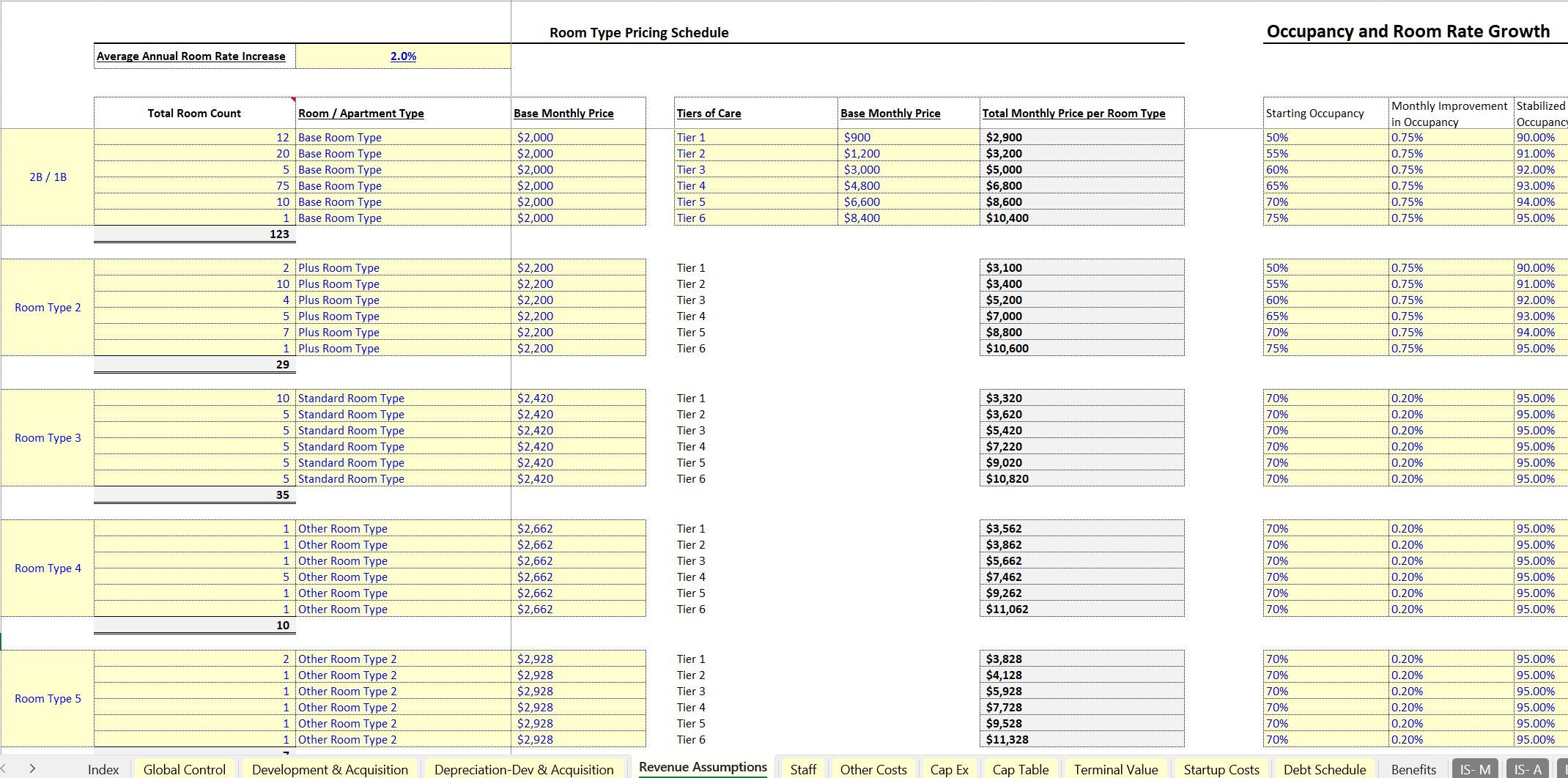Select the Revenue Assumptions tab
The width and height of the screenshot is (1568, 778).
click(703, 767)
